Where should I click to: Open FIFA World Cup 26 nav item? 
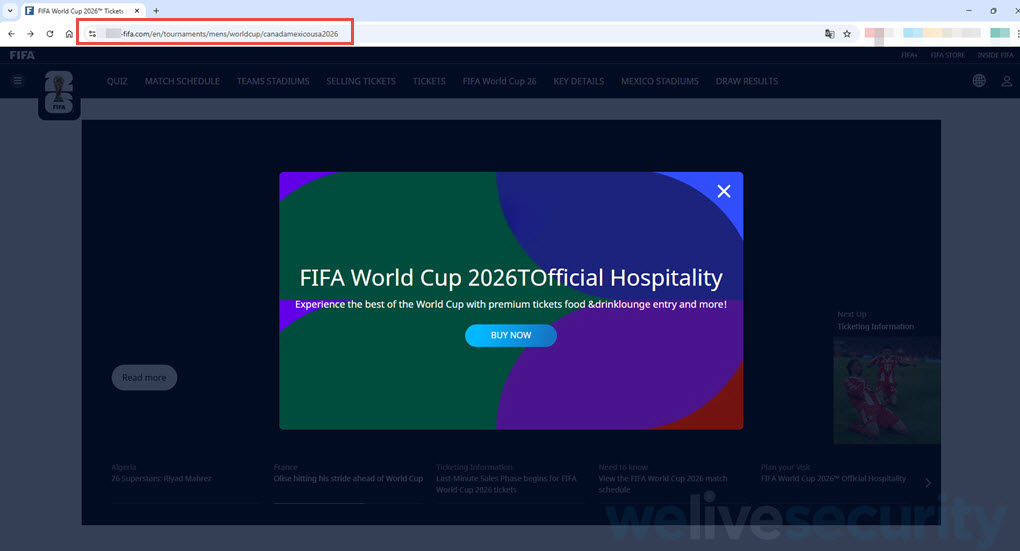coord(500,81)
